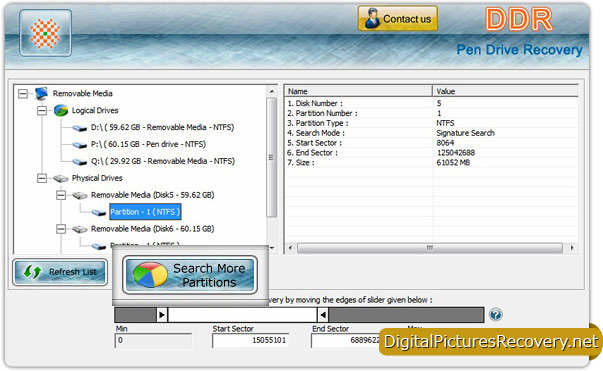Select P:\ 60.15 GB Pen drive entry
This screenshot has width=603, height=371.
[148, 144]
